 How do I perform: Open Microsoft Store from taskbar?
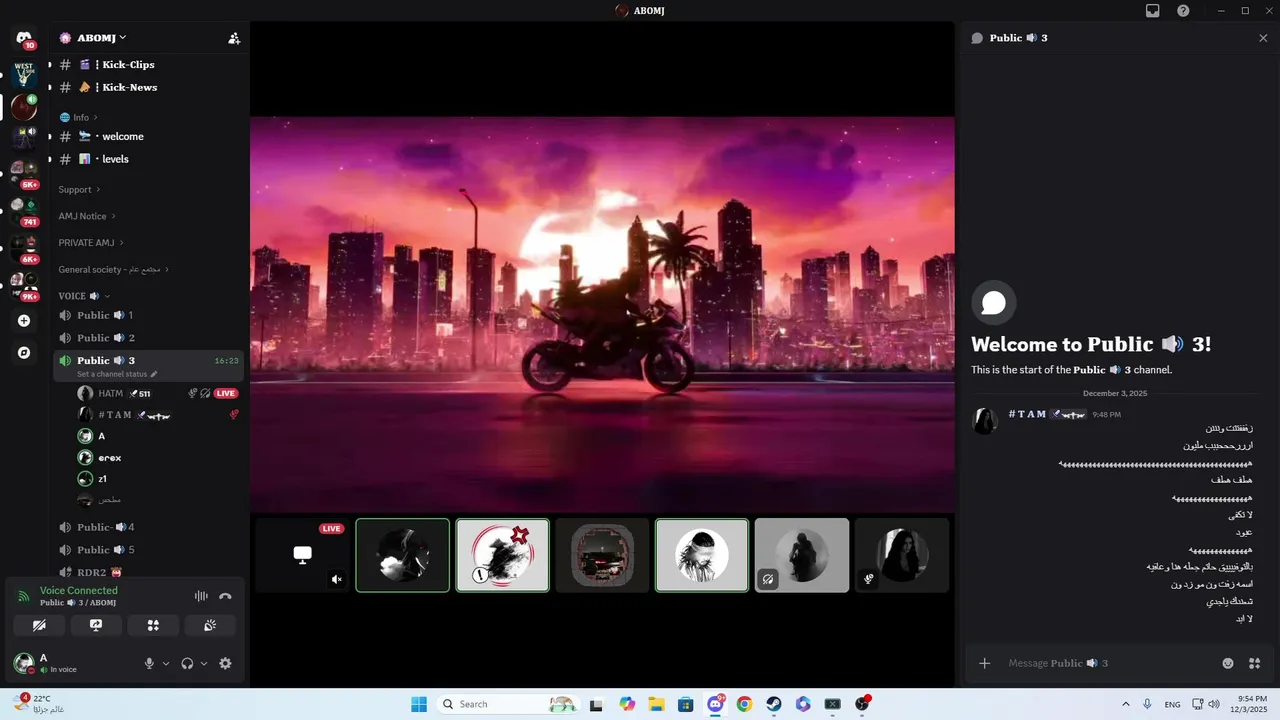point(685,704)
